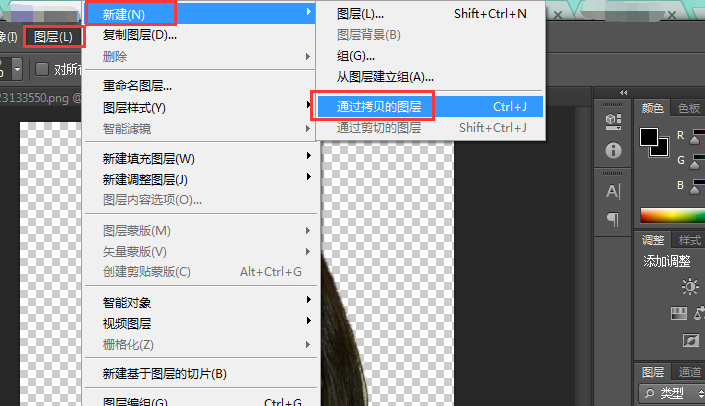The image size is (705, 406).
Task: Pick a color from the spectrum ramp
Action: point(673,216)
